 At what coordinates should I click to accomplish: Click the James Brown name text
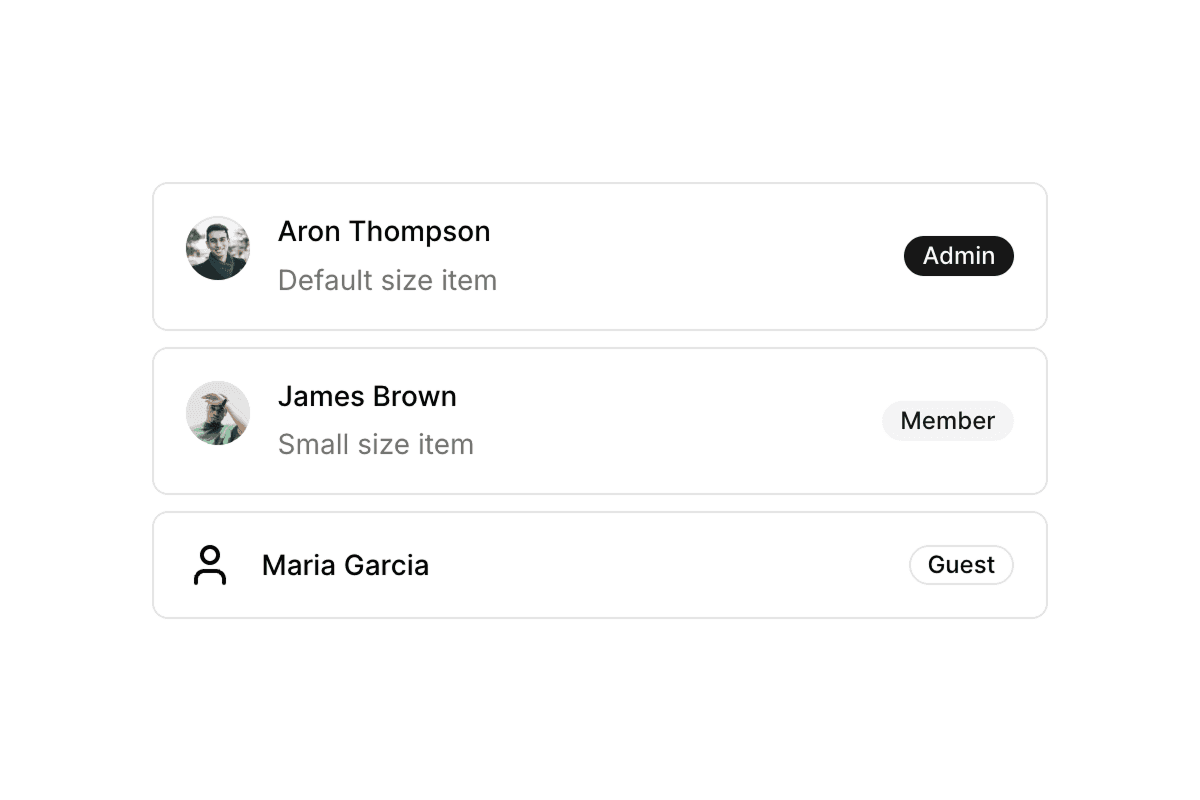coord(367,397)
